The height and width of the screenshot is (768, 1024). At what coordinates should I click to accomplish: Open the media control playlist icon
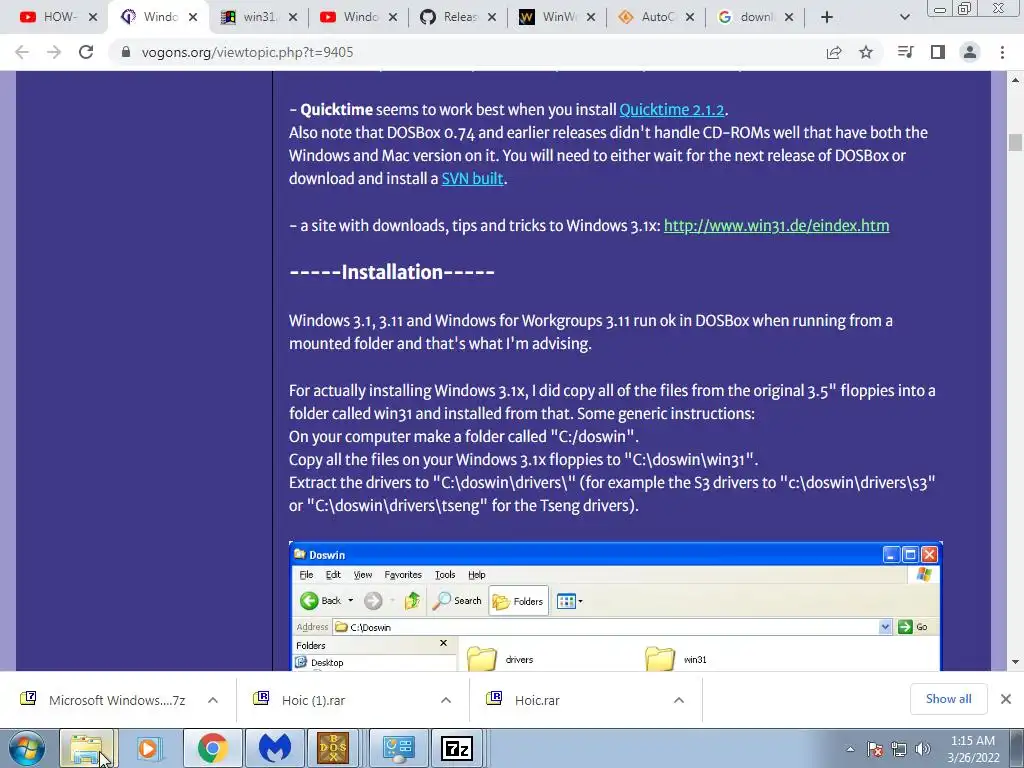point(905,52)
